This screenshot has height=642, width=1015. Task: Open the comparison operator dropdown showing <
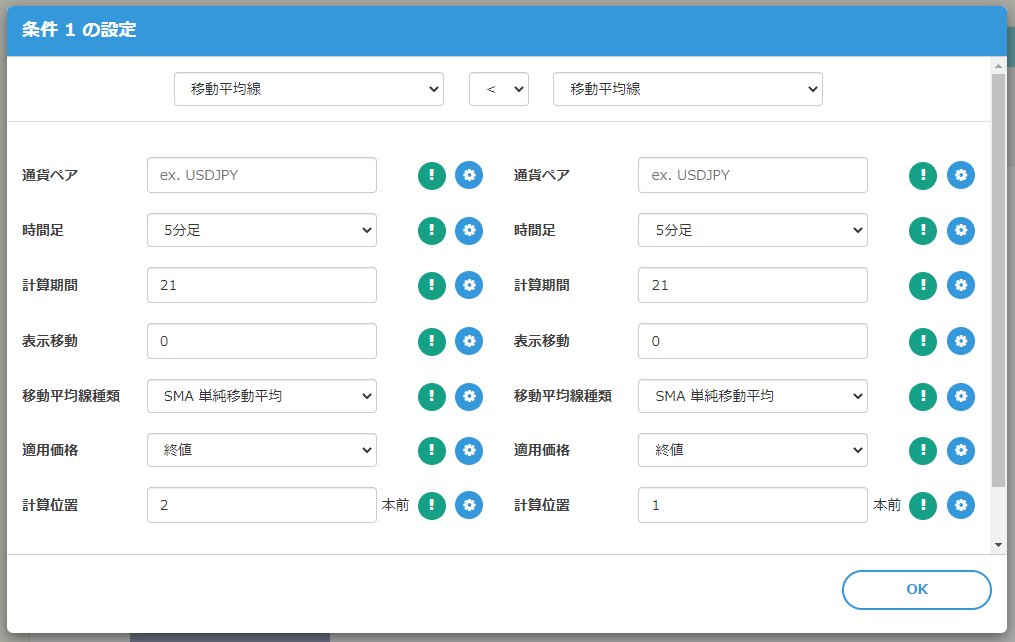tap(498, 89)
